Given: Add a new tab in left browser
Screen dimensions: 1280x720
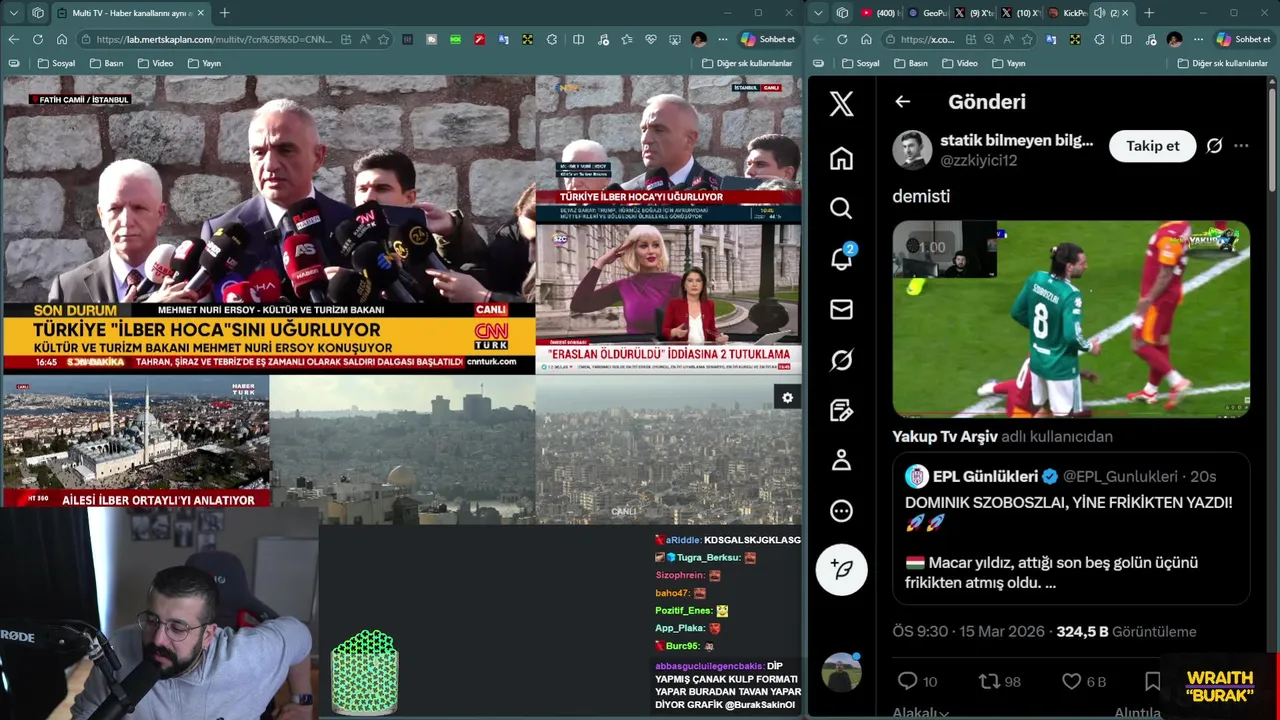Looking at the screenshot, I should tap(224, 13).
